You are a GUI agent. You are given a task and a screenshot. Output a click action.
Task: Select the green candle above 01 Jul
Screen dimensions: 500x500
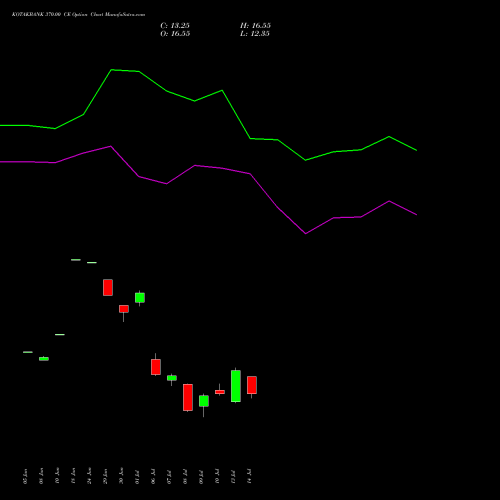click(x=140, y=298)
